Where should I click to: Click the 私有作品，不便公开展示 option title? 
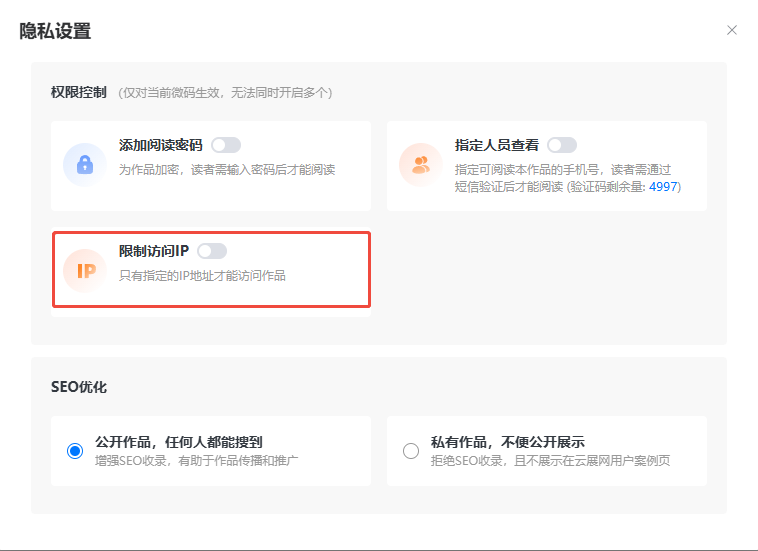coord(507,442)
